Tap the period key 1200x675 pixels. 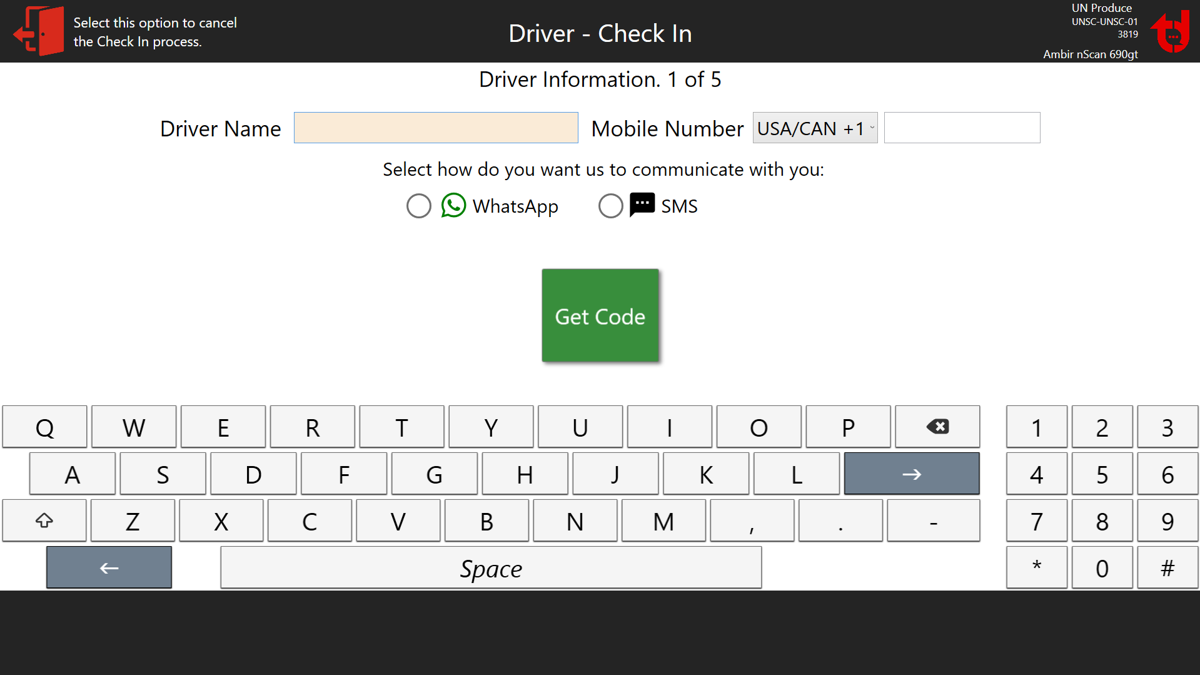[841, 521]
